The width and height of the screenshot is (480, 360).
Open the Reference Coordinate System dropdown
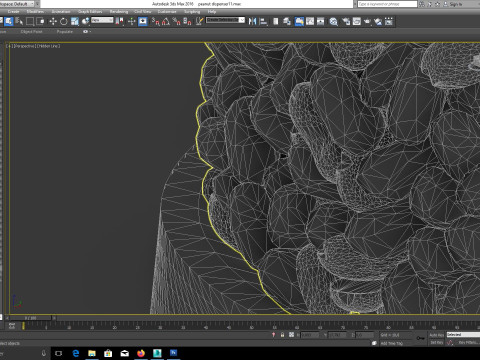(102, 20)
